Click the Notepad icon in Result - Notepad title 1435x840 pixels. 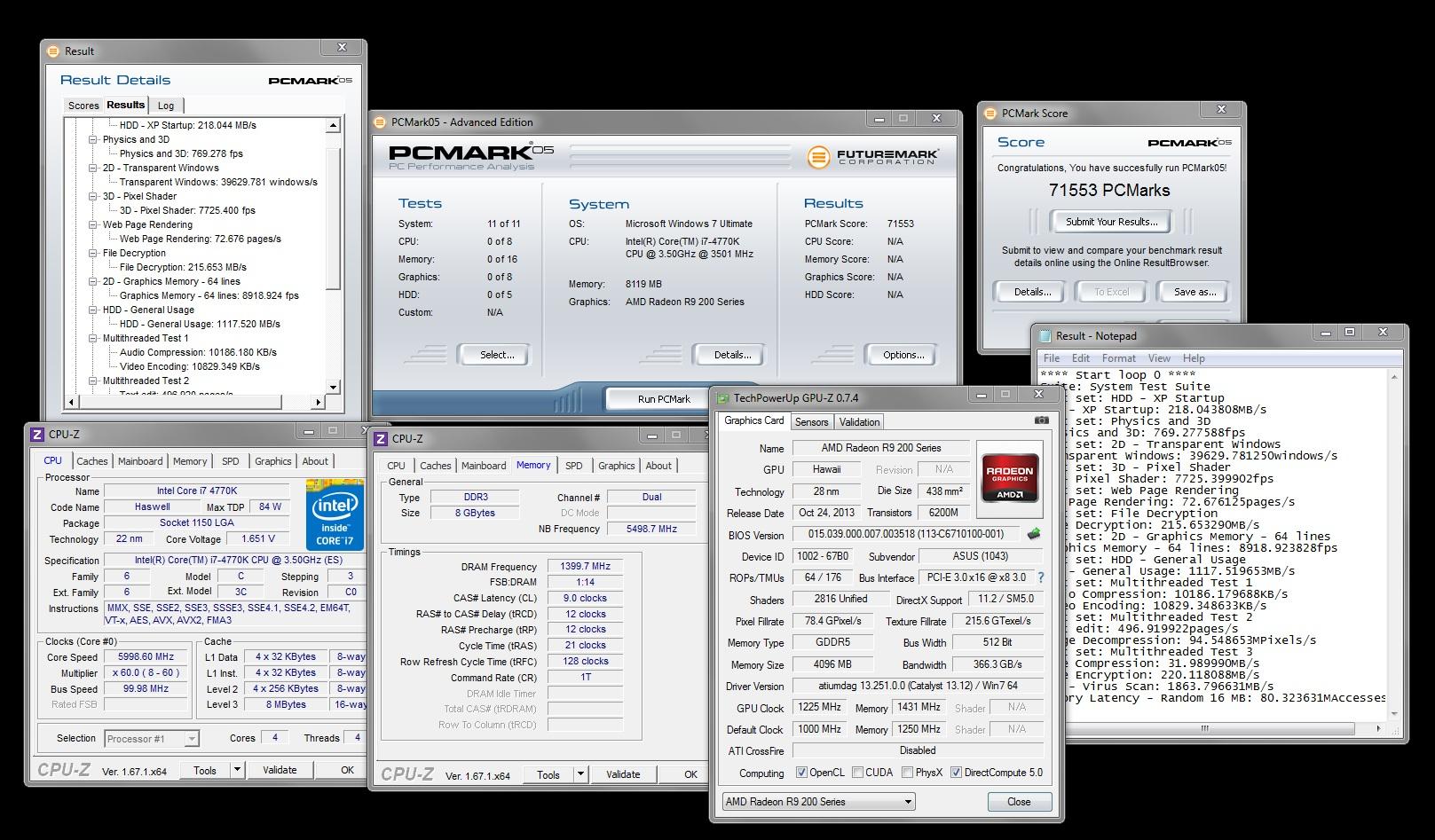point(1044,335)
